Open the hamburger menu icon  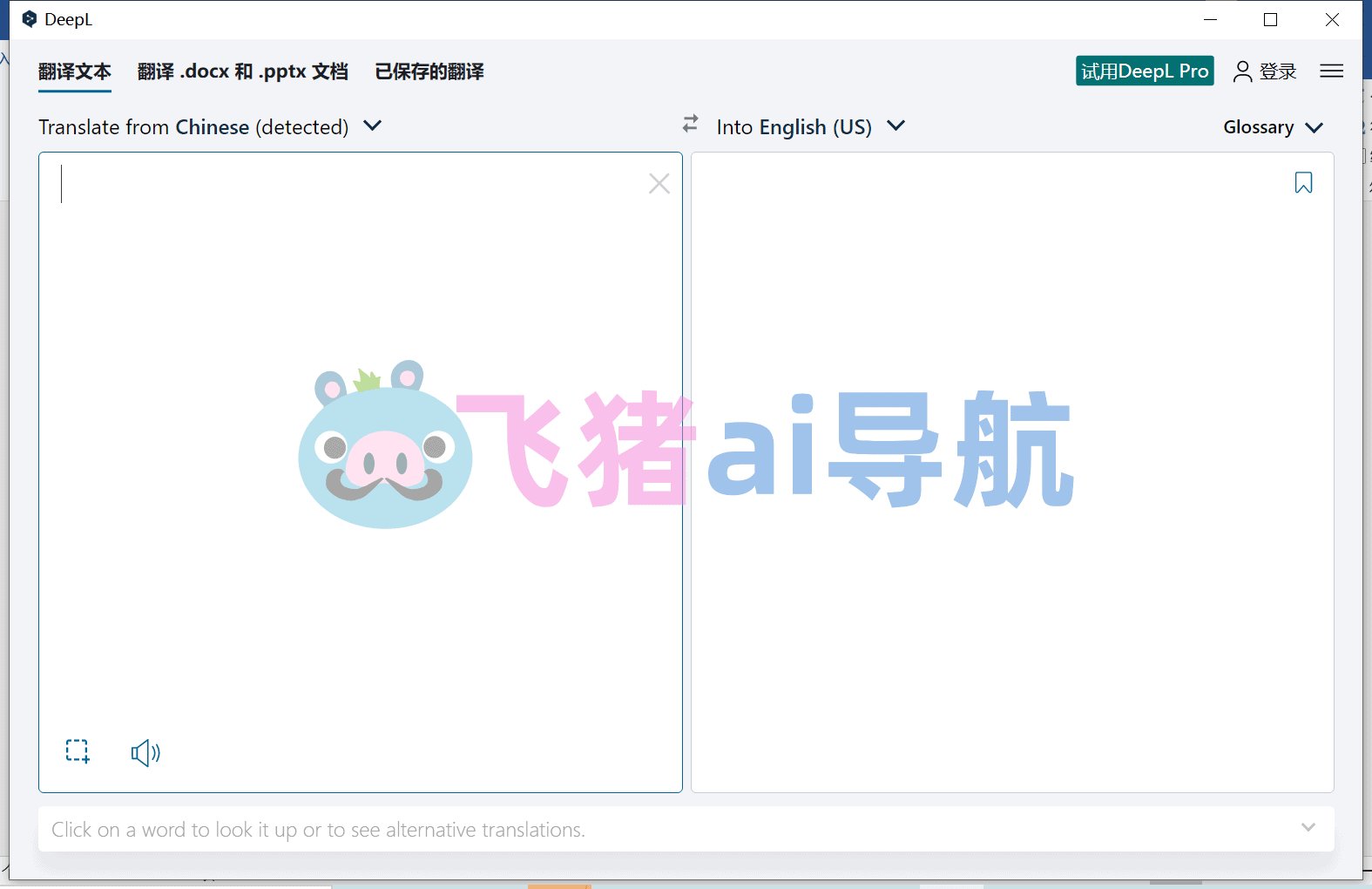tap(1331, 71)
